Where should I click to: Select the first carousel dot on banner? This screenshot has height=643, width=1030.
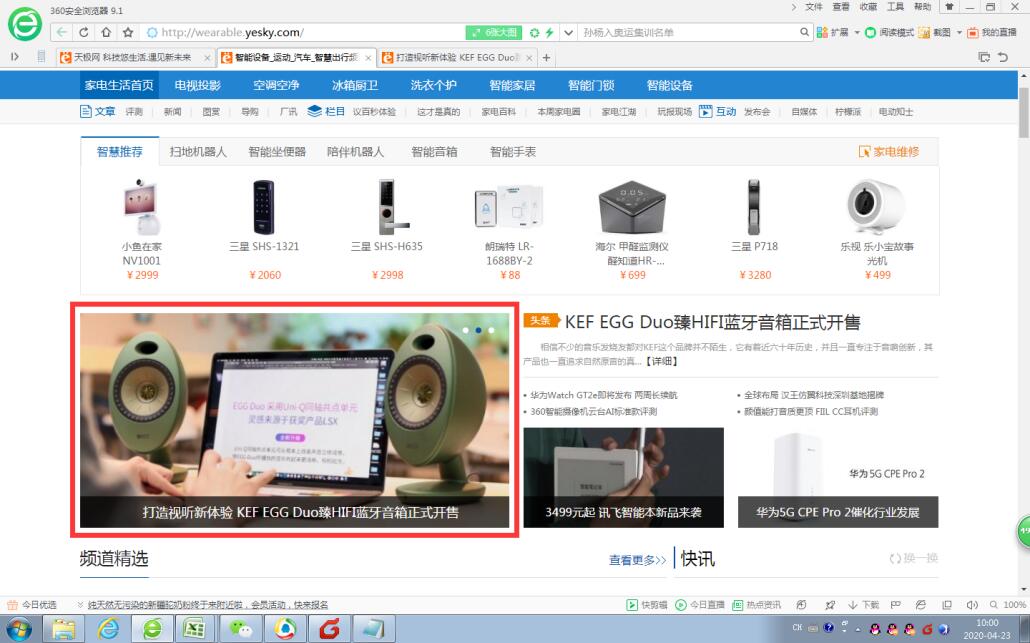click(466, 330)
